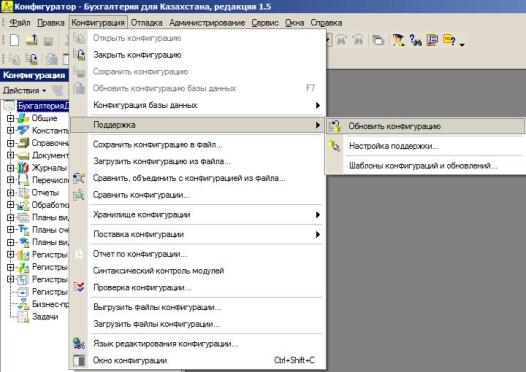The width and height of the screenshot is (526, 372).
Task: Select Сохранить конфигурацию в файл
Action: [198, 144]
